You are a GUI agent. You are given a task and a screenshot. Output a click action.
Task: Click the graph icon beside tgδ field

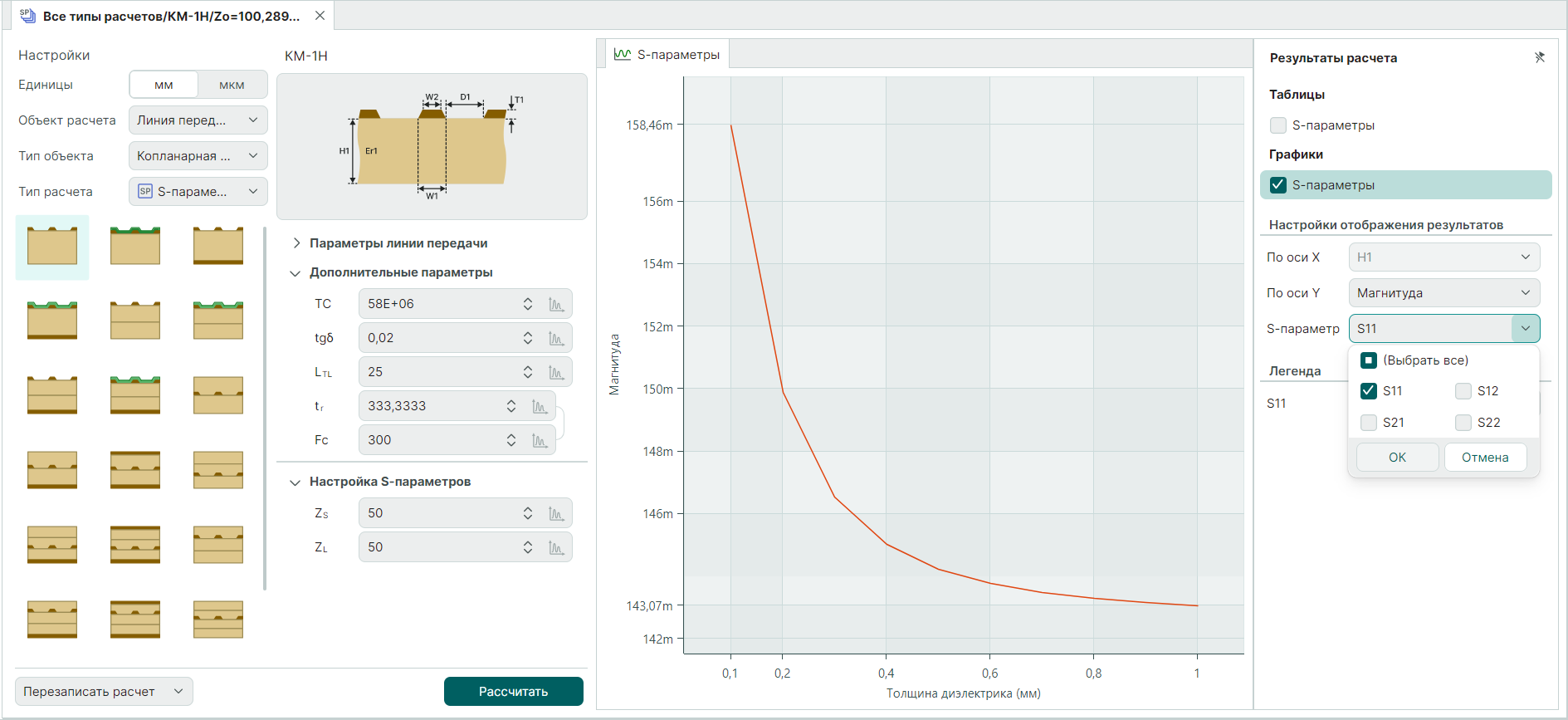pos(556,339)
